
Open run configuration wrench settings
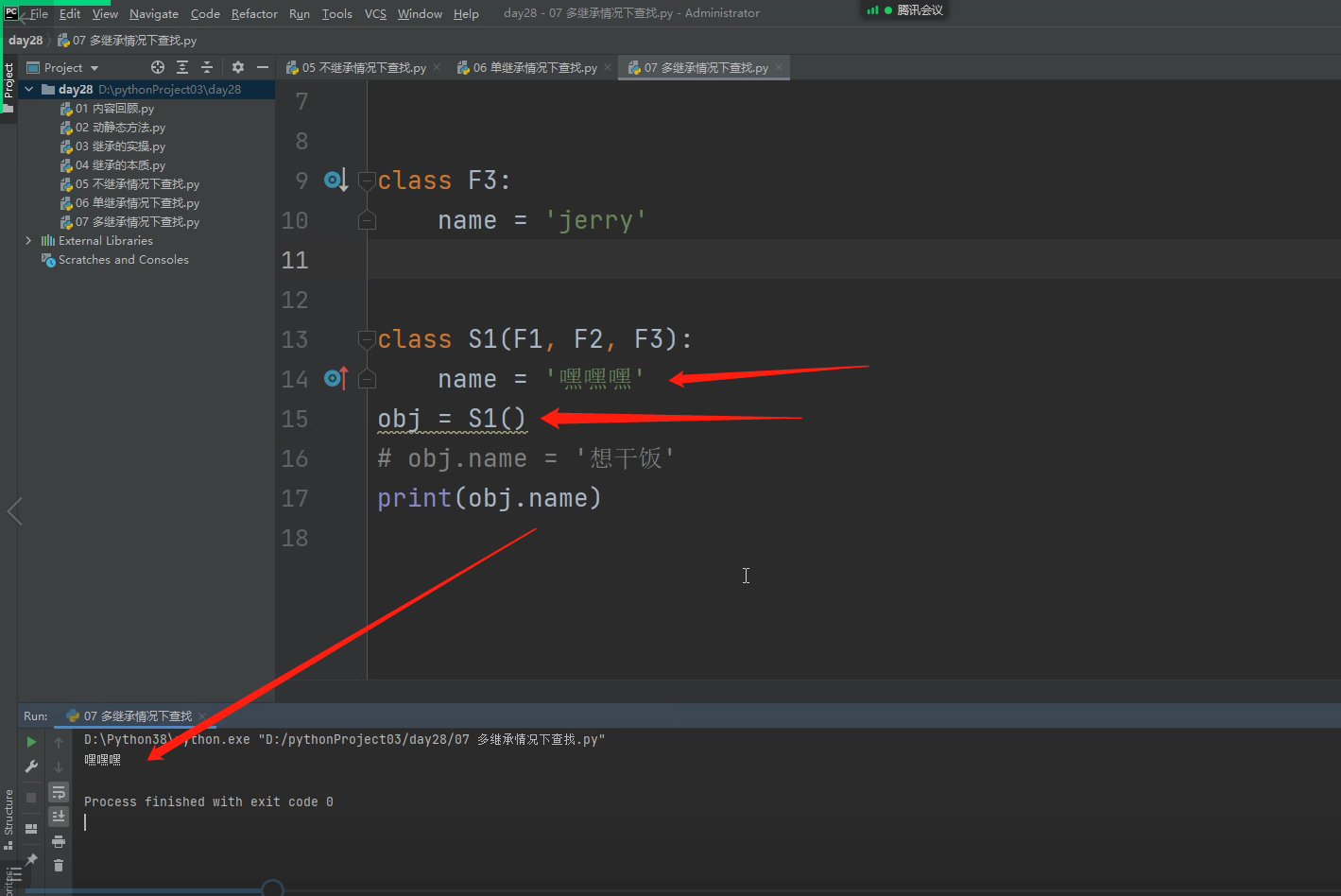31,767
